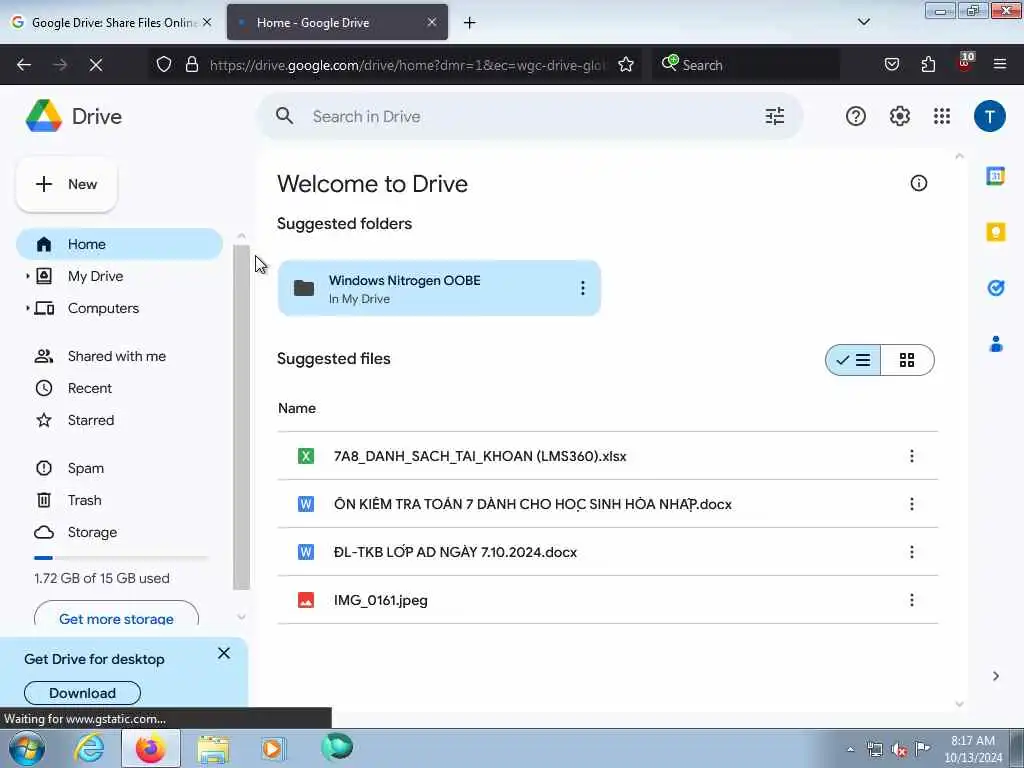Sort by Name column header

[x=297, y=408]
